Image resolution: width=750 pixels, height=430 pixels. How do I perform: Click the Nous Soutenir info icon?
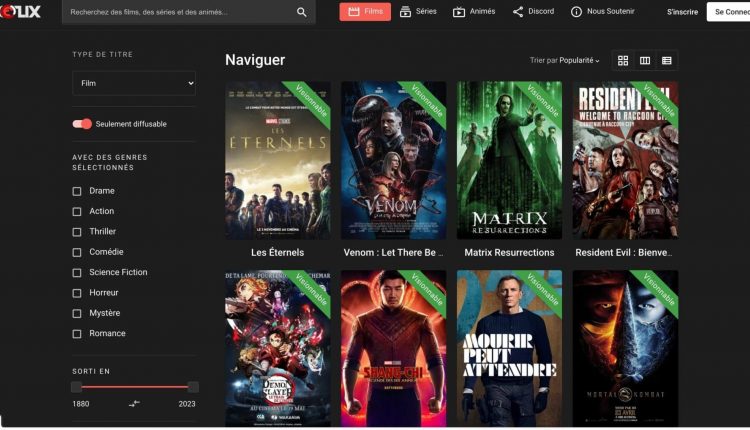click(576, 11)
